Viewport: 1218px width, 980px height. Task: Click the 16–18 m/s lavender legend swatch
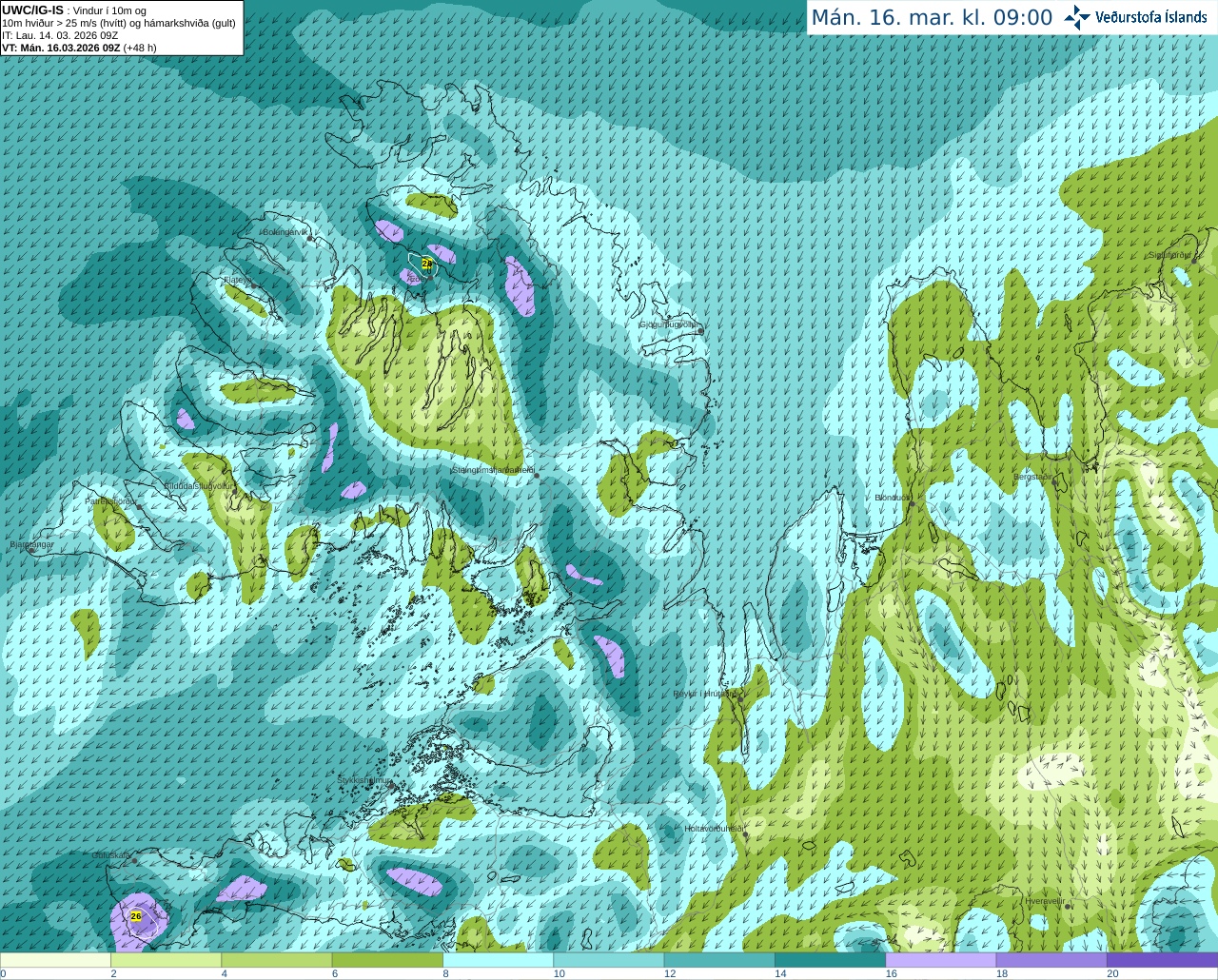click(x=940, y=960)
